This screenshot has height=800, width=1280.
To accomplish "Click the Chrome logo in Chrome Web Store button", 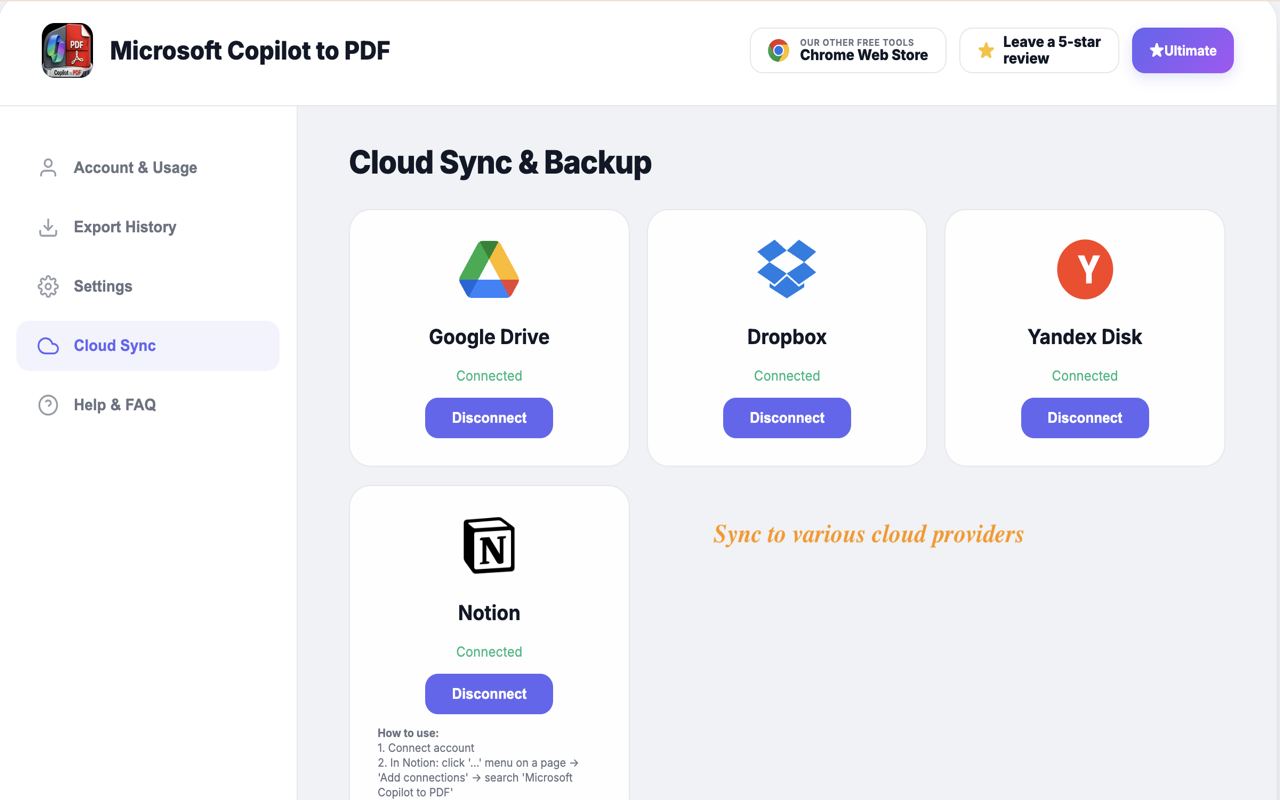I will 778,50.
